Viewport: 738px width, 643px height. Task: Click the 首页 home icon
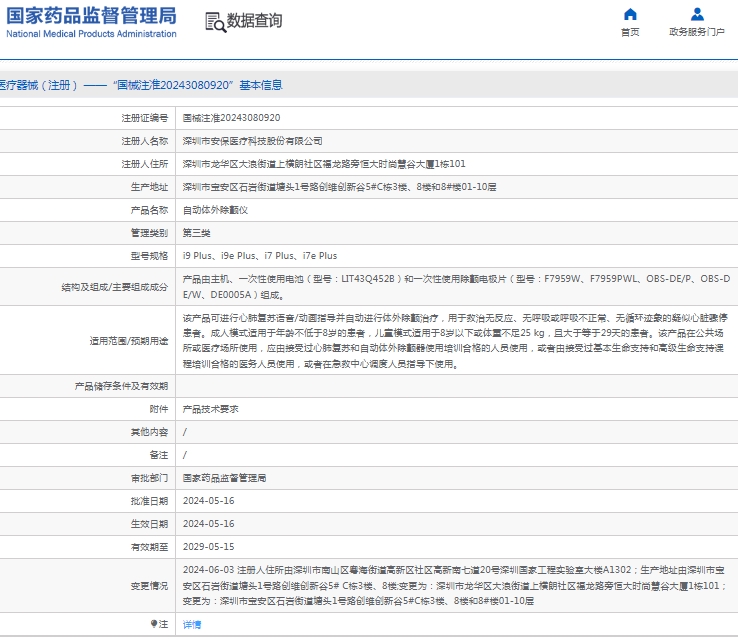point(629,14)
